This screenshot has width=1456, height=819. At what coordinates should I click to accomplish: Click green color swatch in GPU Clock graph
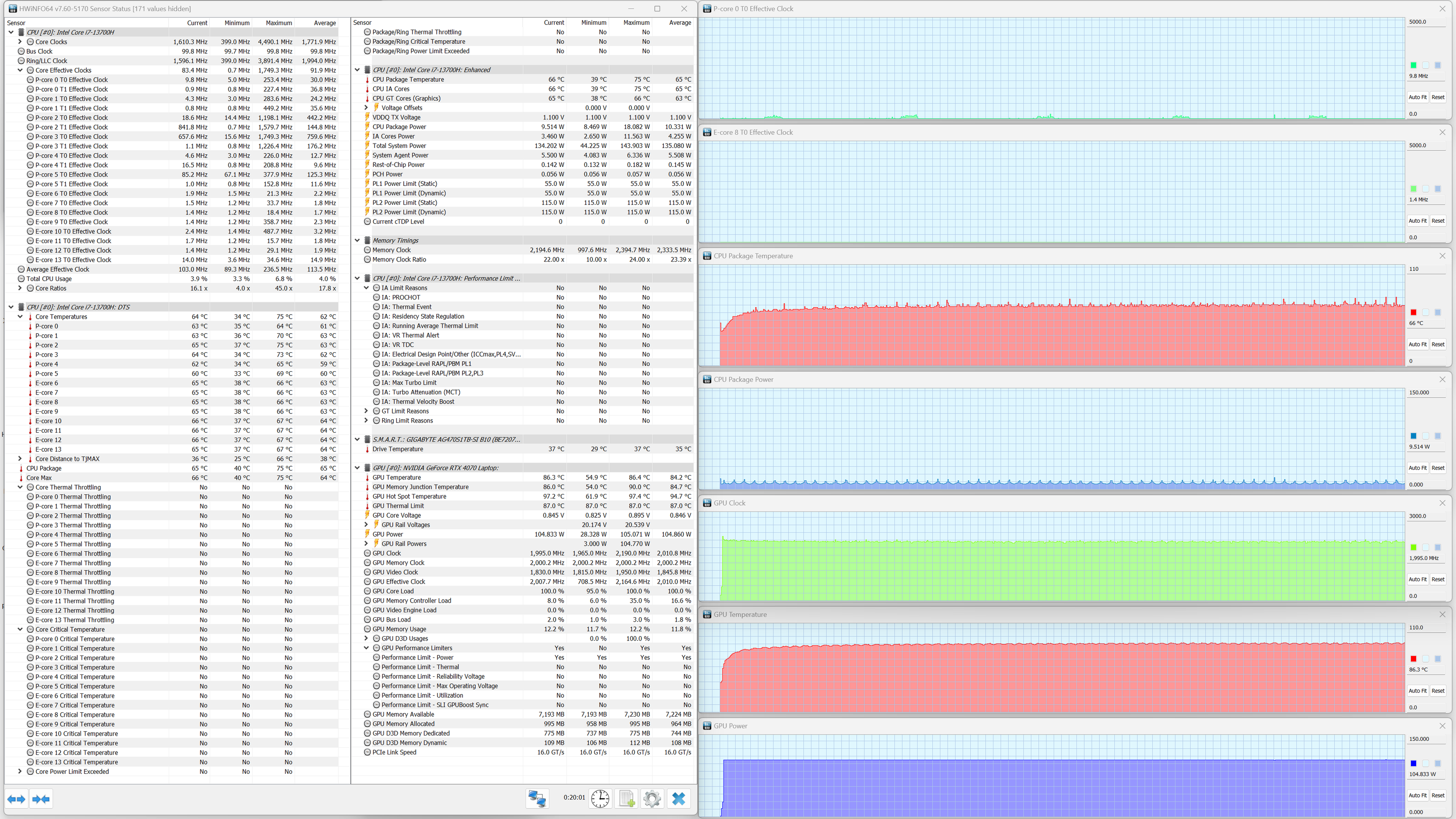point(1413,547)
